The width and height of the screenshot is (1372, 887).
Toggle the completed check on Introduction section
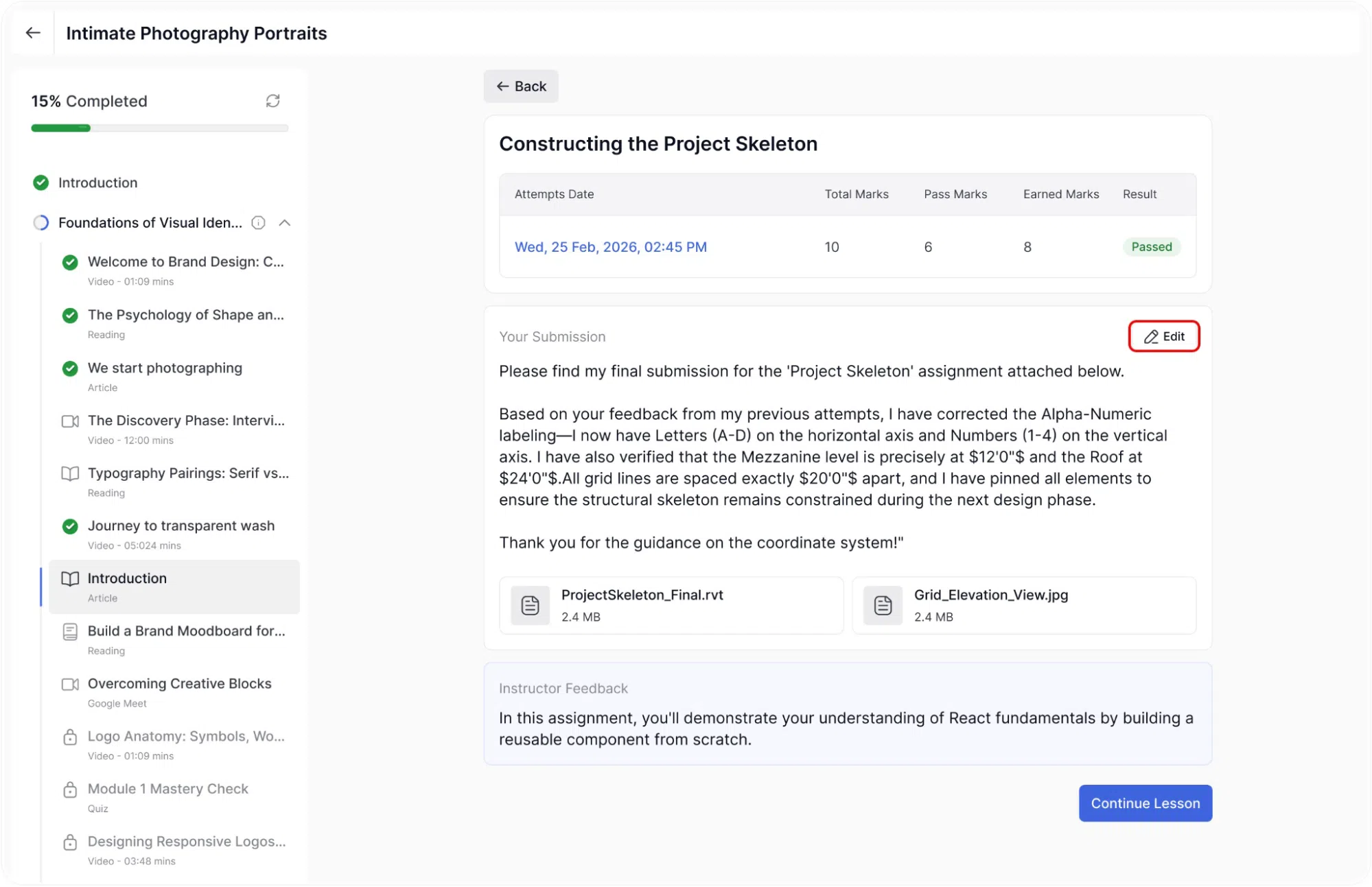41,182
